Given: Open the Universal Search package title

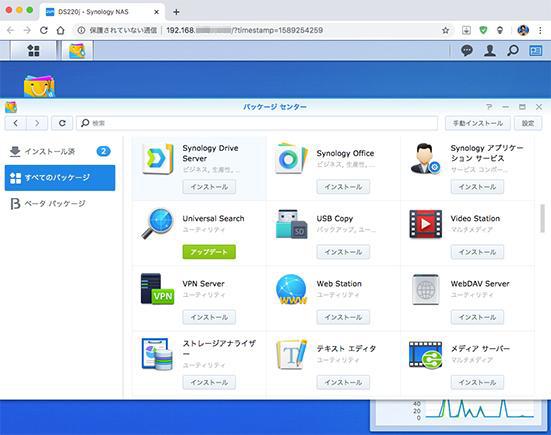Looking at the screenshot, I should pos(213,219).
